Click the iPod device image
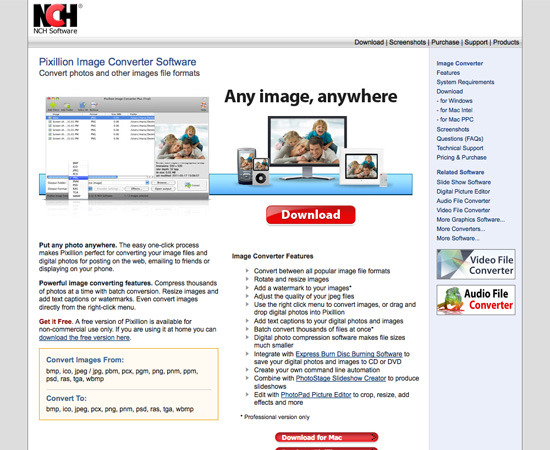The width and height of the screenshot is (550, 450). (x=261, y=172)
